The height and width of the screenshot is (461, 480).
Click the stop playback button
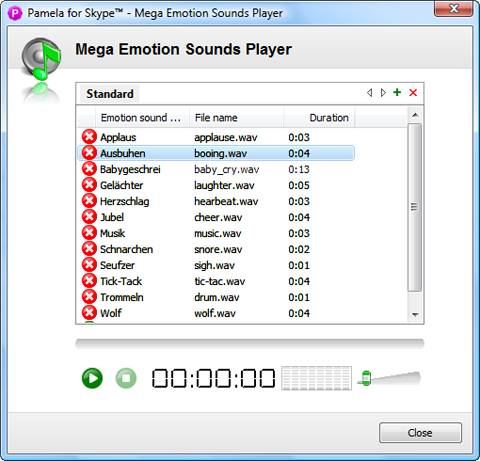[x=126, y=378]
